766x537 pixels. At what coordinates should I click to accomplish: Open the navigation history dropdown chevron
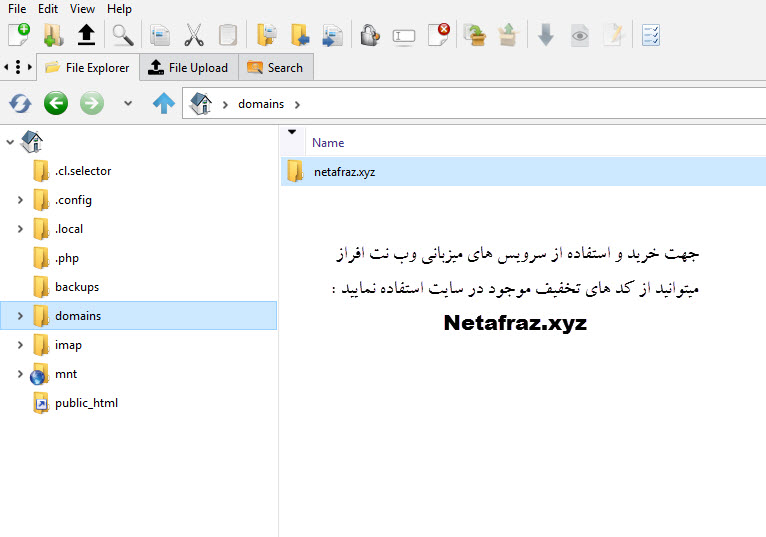click(128, 103)
